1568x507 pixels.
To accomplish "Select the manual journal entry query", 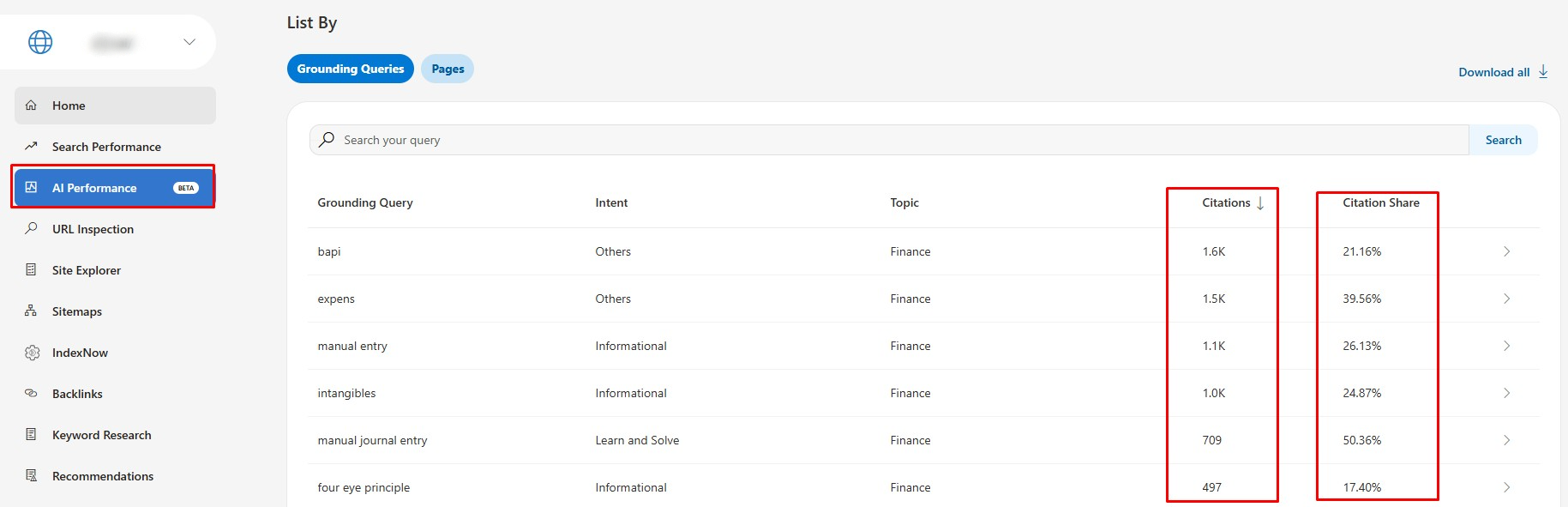I will [372, 440].
